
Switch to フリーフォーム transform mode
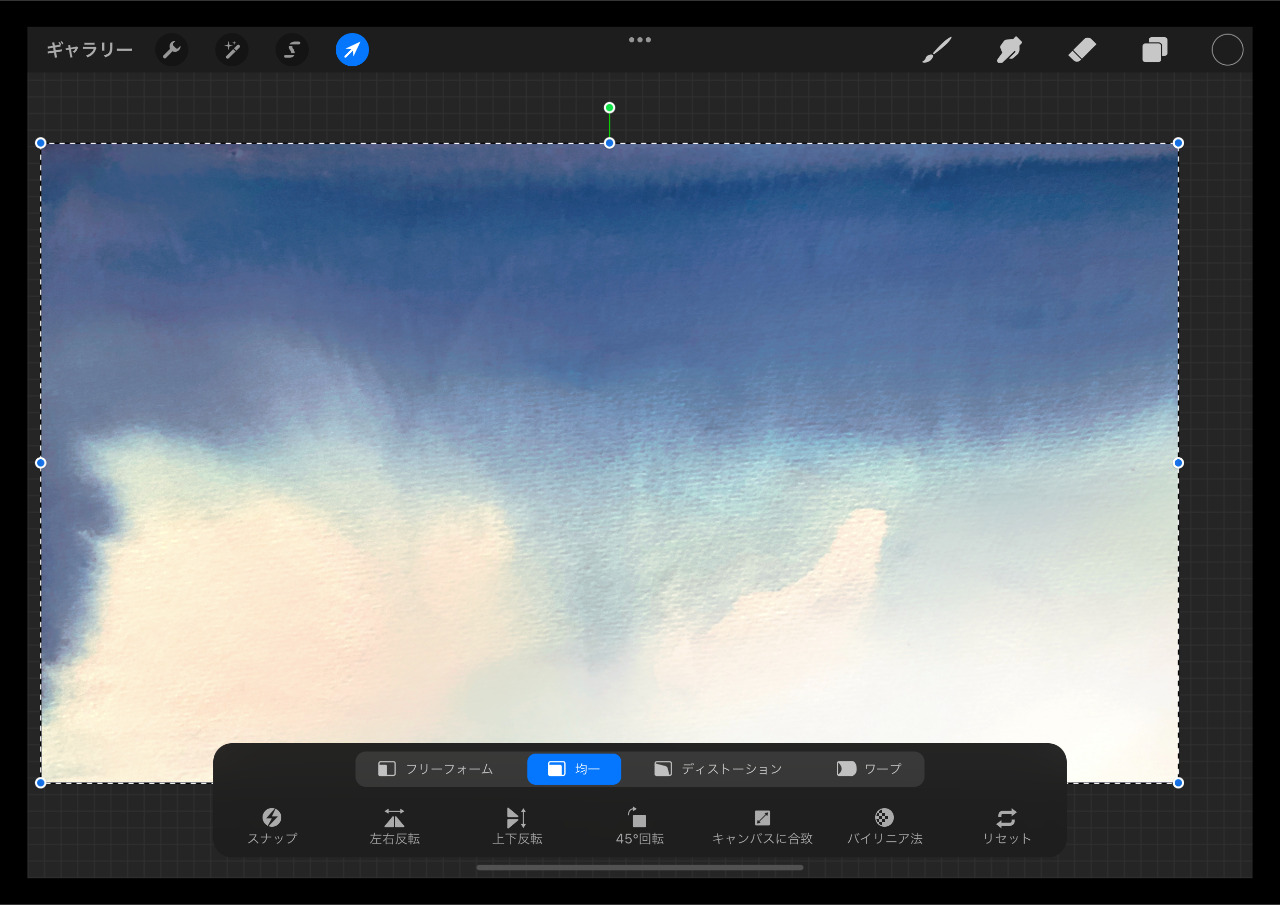click(436, 769)
